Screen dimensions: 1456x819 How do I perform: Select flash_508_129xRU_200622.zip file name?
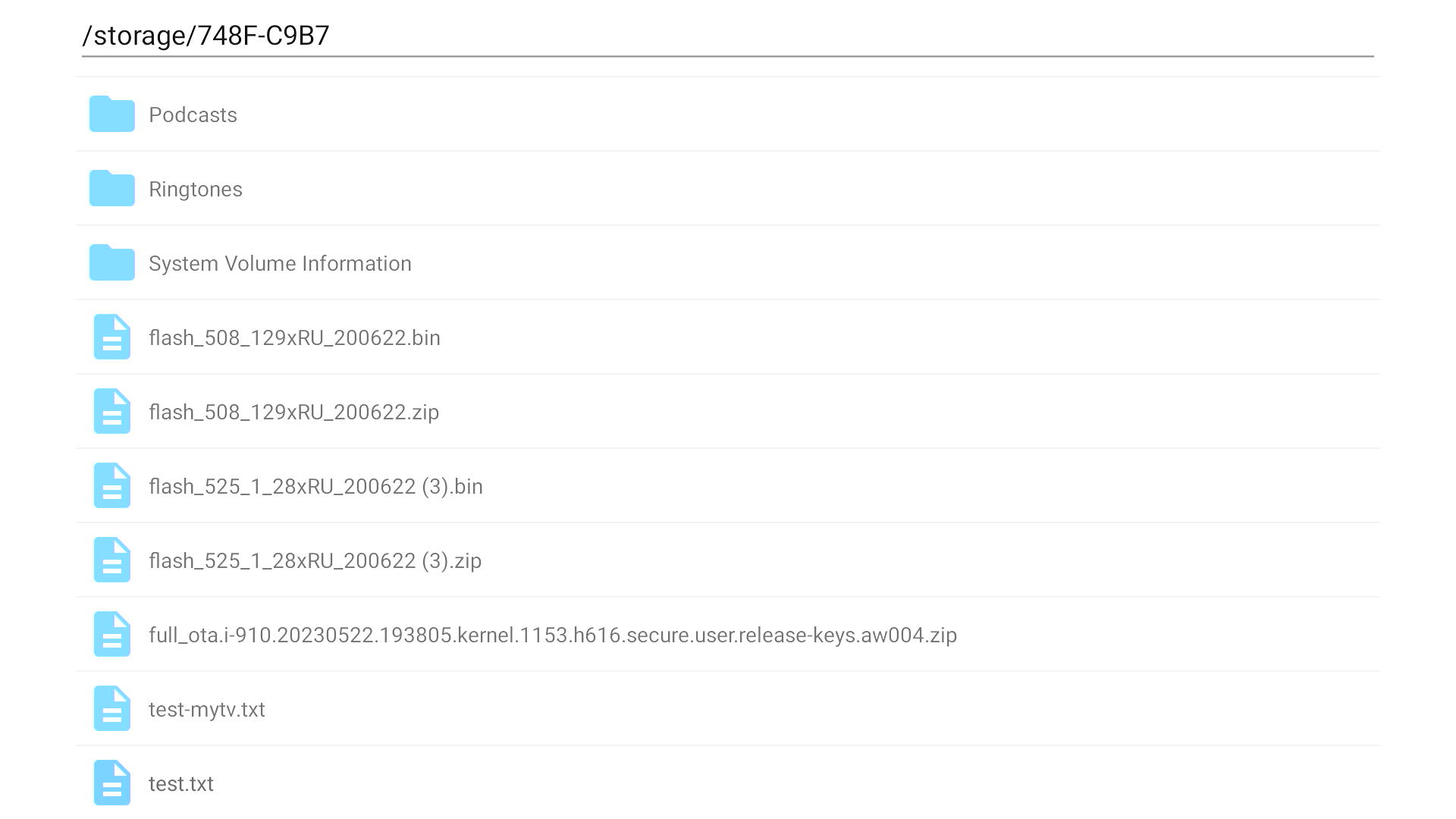294,413
